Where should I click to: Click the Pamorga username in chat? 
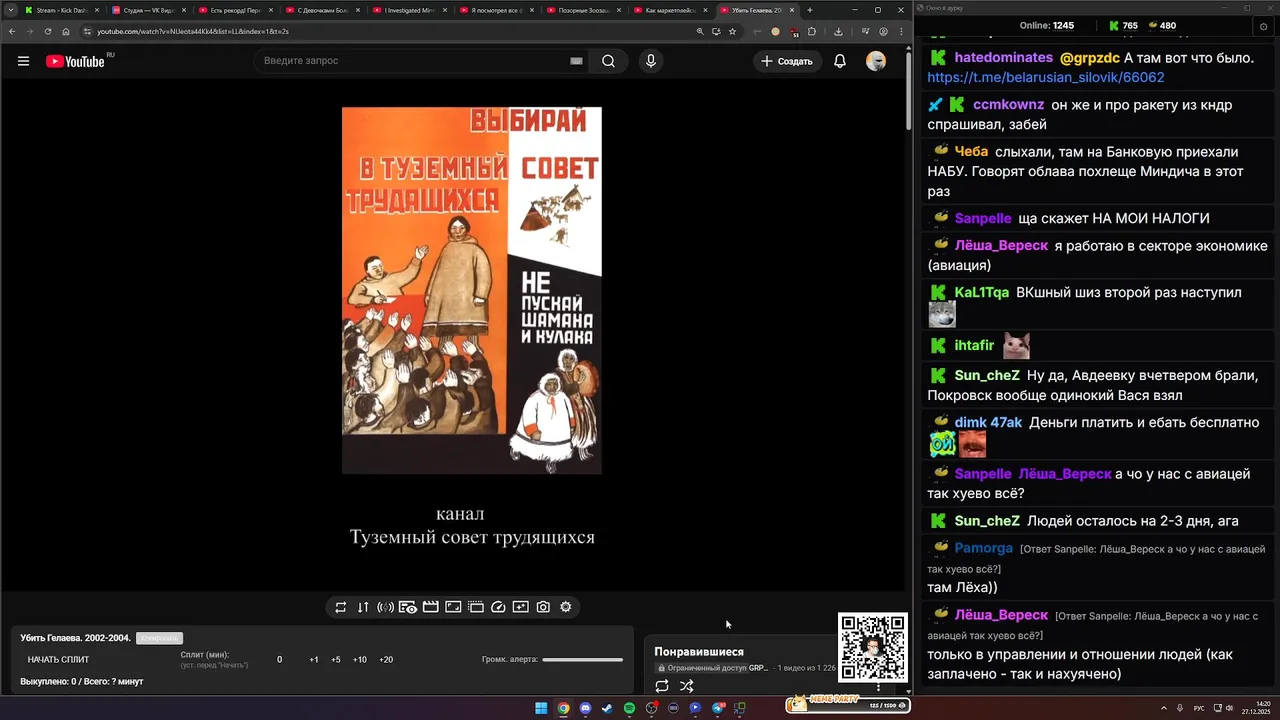[x=984, y=548]
